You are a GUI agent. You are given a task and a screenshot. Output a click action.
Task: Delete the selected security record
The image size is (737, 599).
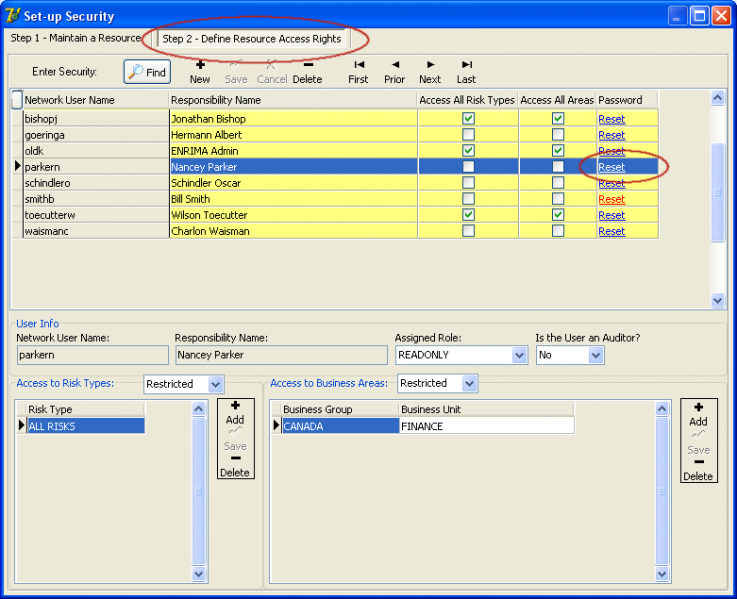pos(307,72)
